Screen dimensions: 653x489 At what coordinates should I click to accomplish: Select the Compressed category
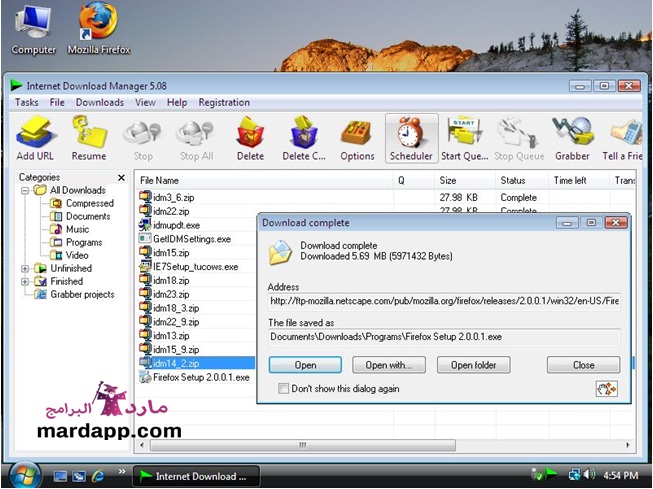[x=82, y=203]
